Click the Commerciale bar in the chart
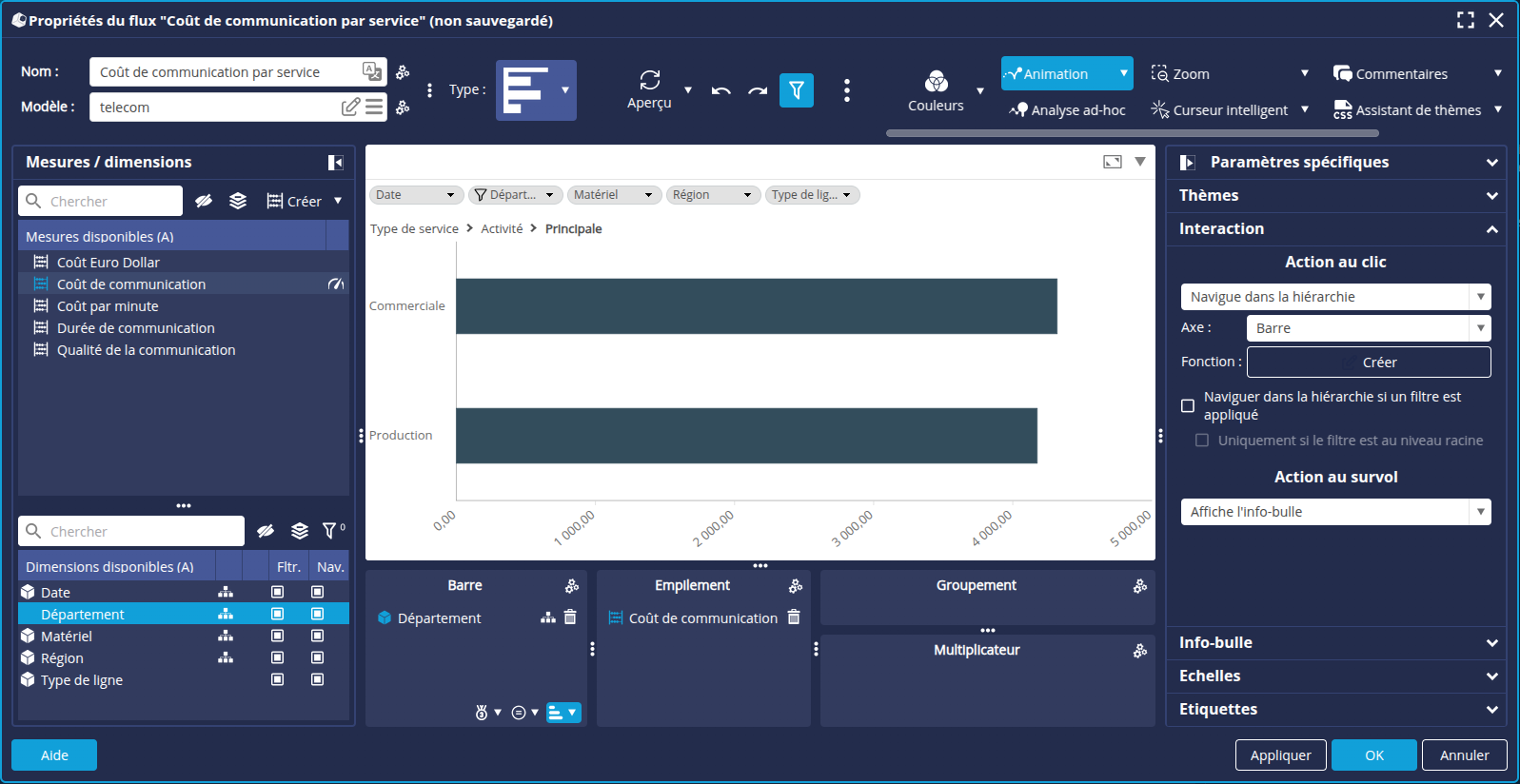The width and height of the screenshot is (1520, 784). (756, 306)
